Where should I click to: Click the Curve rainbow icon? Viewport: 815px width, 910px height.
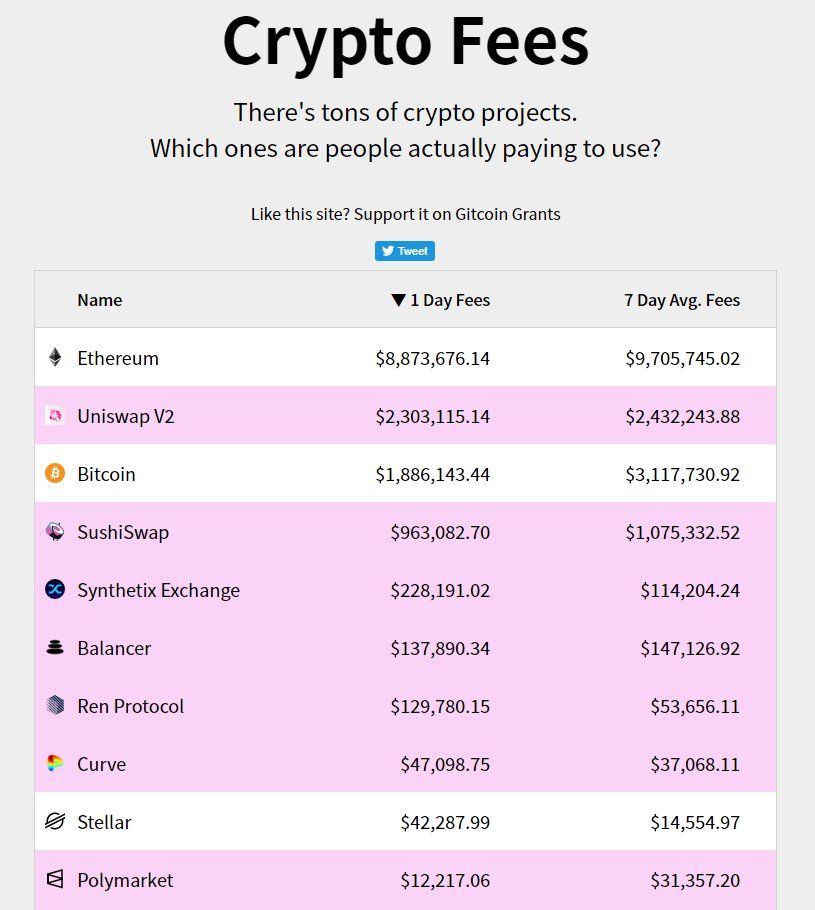[55, 763]
